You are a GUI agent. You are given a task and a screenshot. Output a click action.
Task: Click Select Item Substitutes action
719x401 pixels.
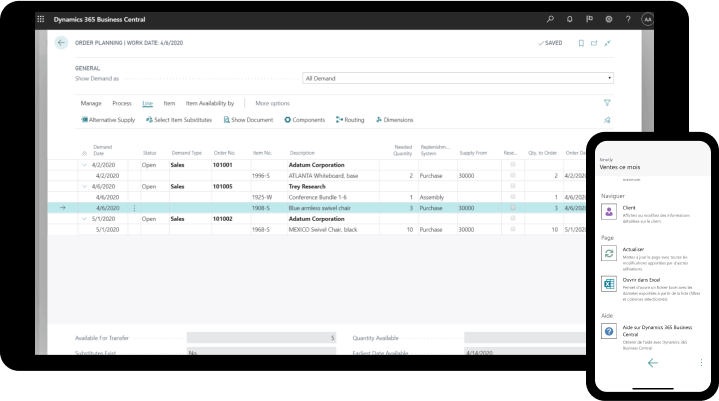point(178,120)
